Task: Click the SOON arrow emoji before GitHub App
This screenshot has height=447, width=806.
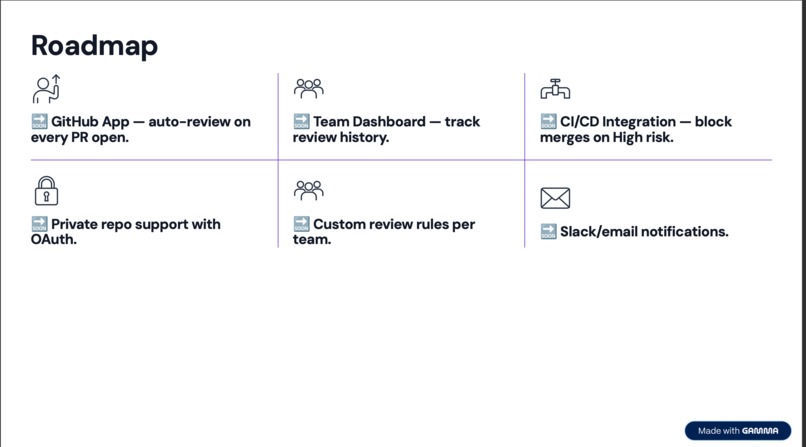Action: pos(39,122)
